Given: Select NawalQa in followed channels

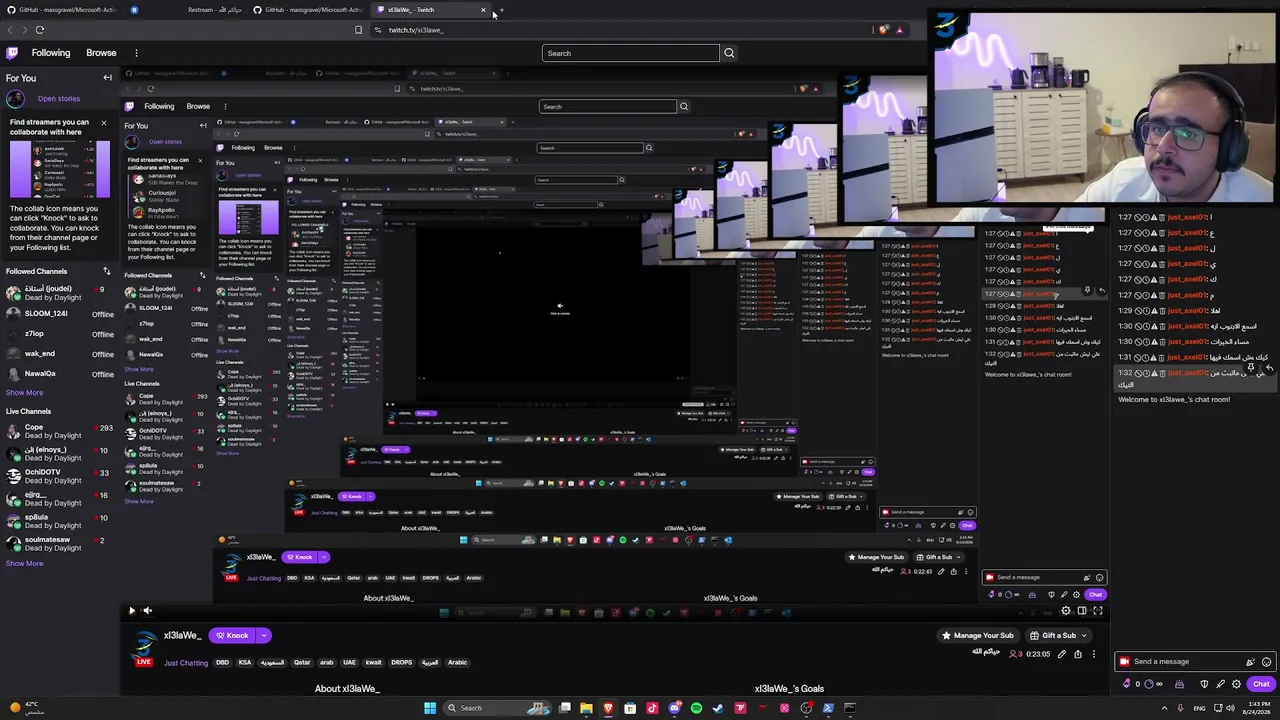Looking at the screenshot, I should pos(60,374).
